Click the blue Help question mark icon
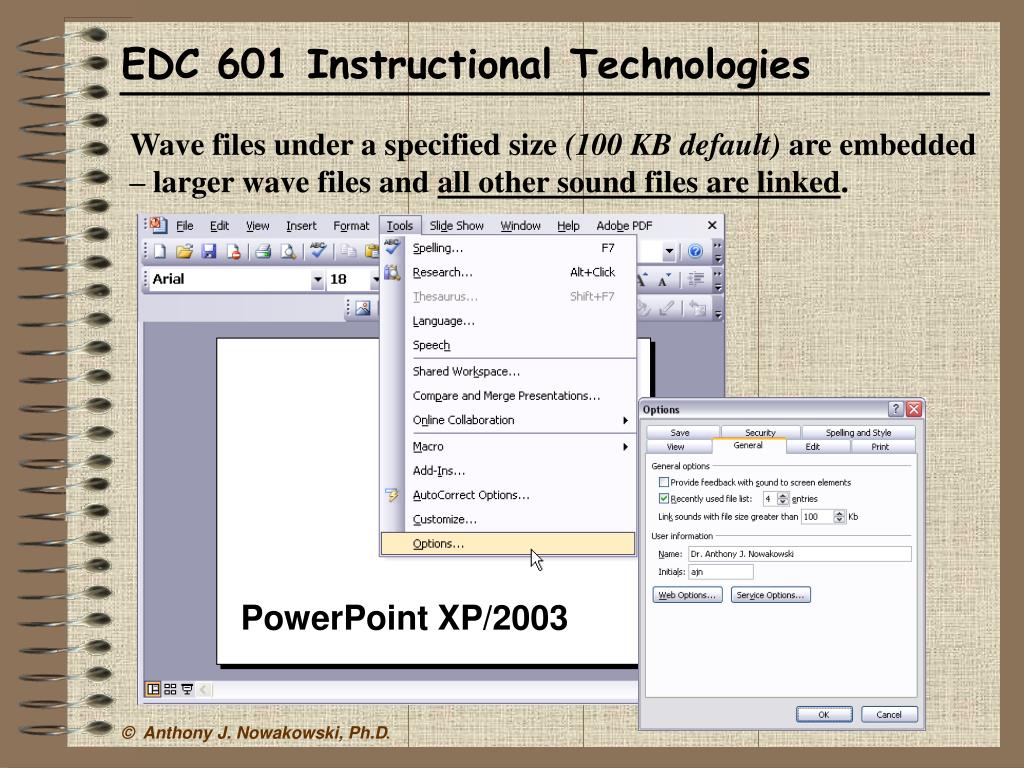Image resolution: width=1024 pixels, height=768 pixels. pyautogui.click(x=696, y=251)
